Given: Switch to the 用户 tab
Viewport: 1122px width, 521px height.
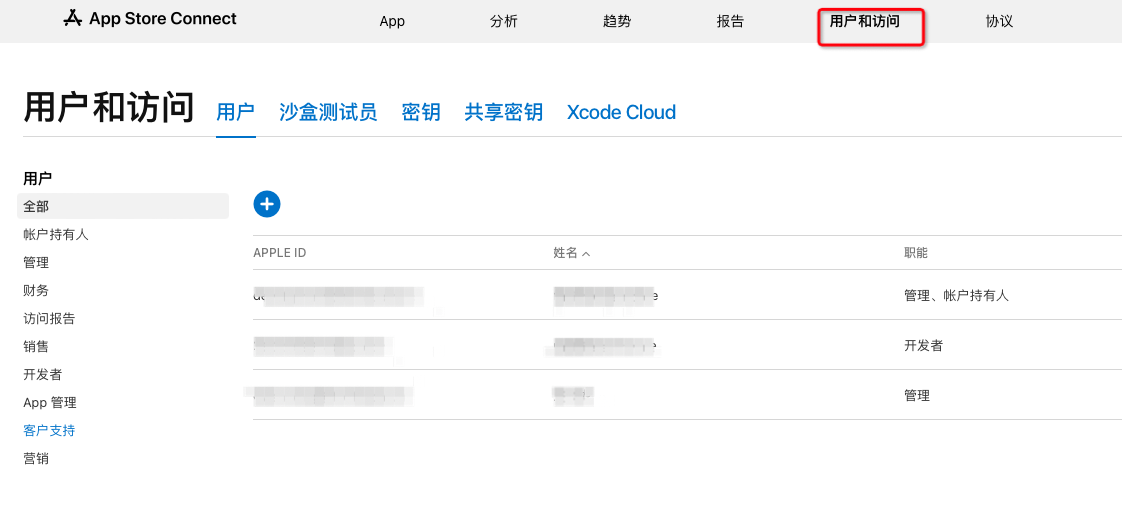Looking at the screenshot, I should pos(235,112).
